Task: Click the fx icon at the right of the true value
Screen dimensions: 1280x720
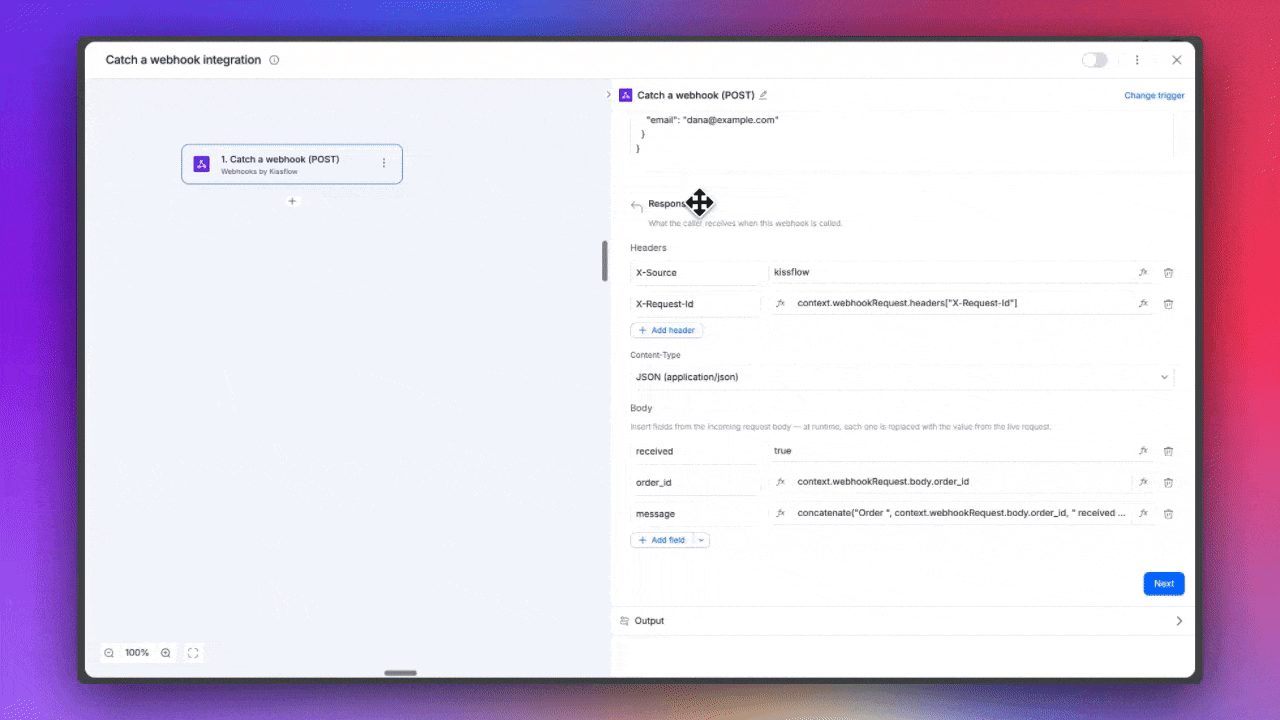Action: (1143, 451)
